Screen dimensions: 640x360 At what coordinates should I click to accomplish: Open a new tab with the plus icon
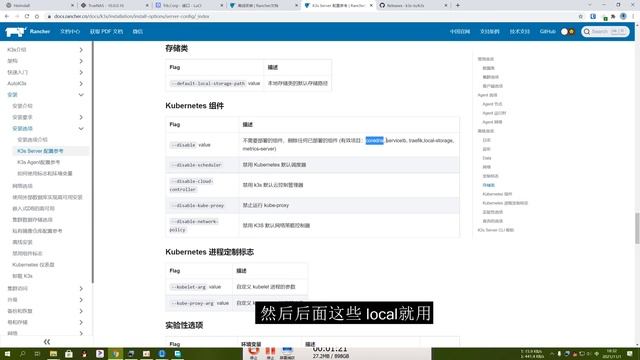tap(458, 5)
